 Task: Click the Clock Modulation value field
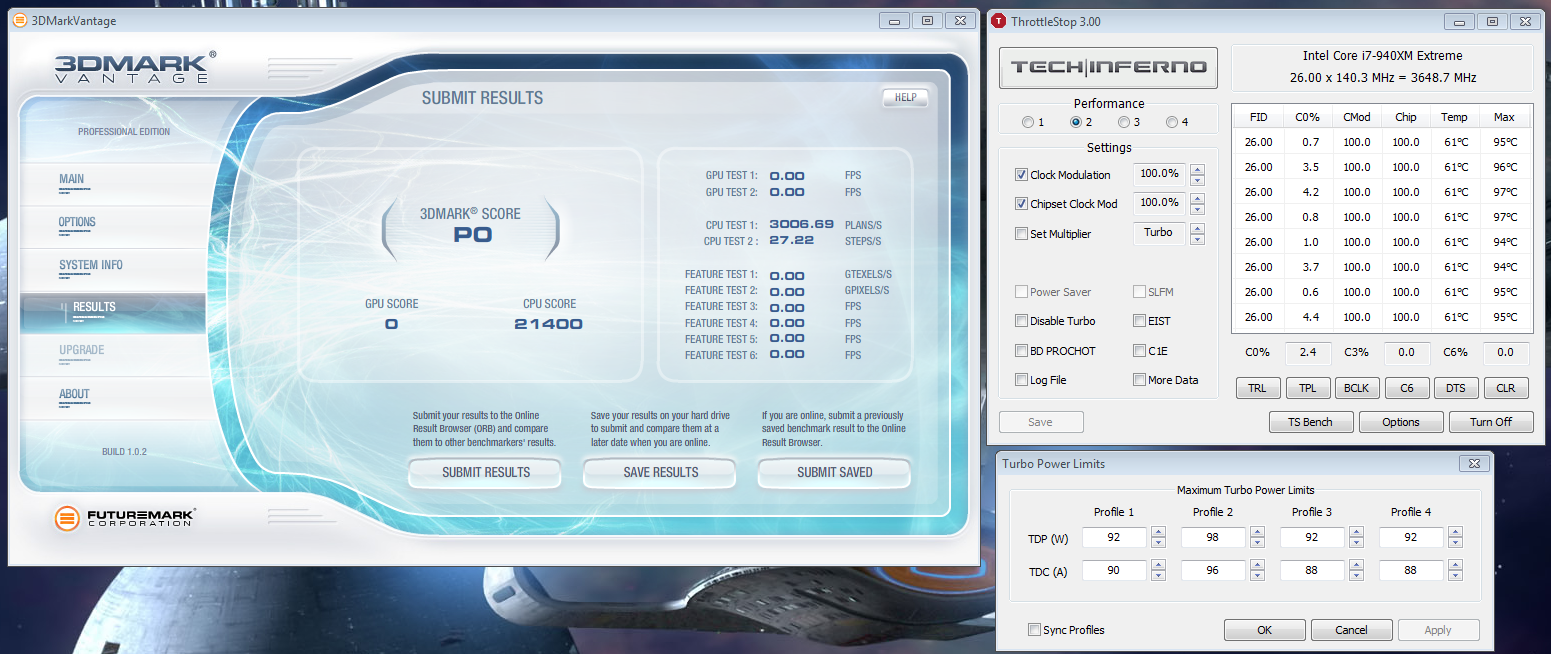pos(1159,174)
